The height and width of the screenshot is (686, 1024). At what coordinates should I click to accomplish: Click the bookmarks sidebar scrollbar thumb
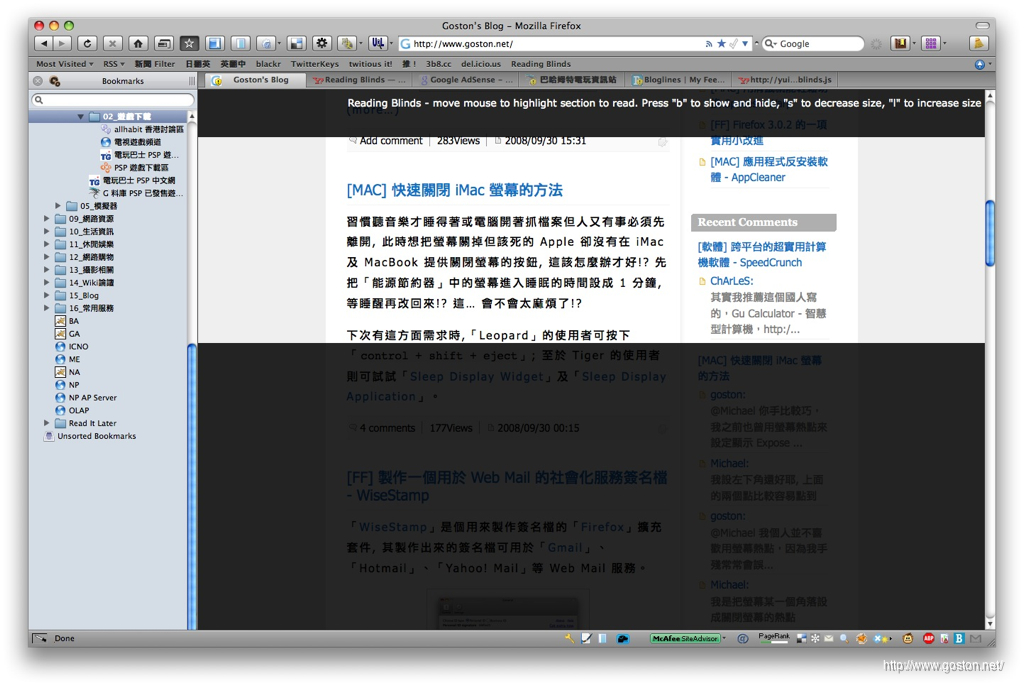coord(191,486)
